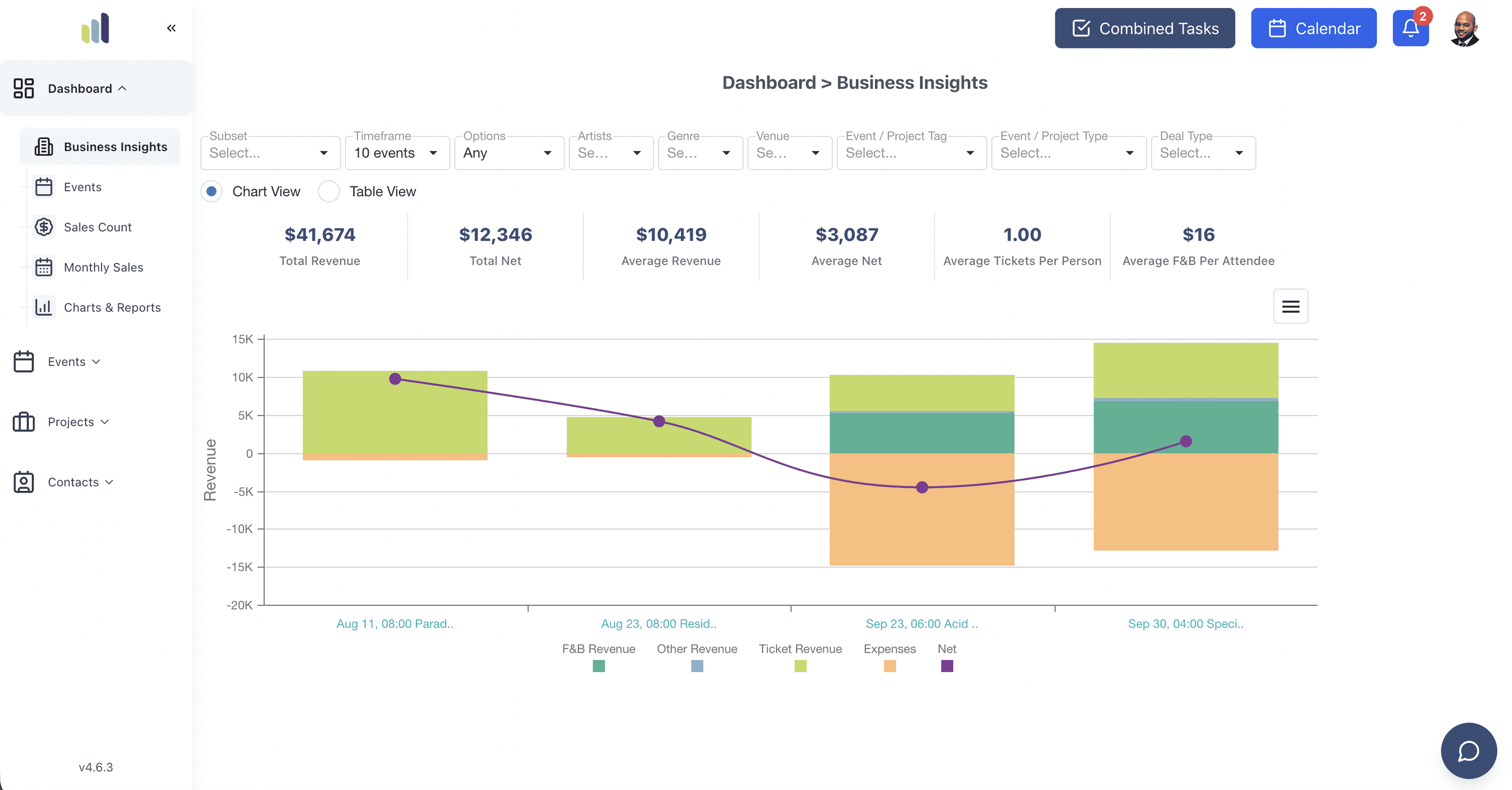
Task: Click the app logo in sidebar
Action: pos(95,28)
